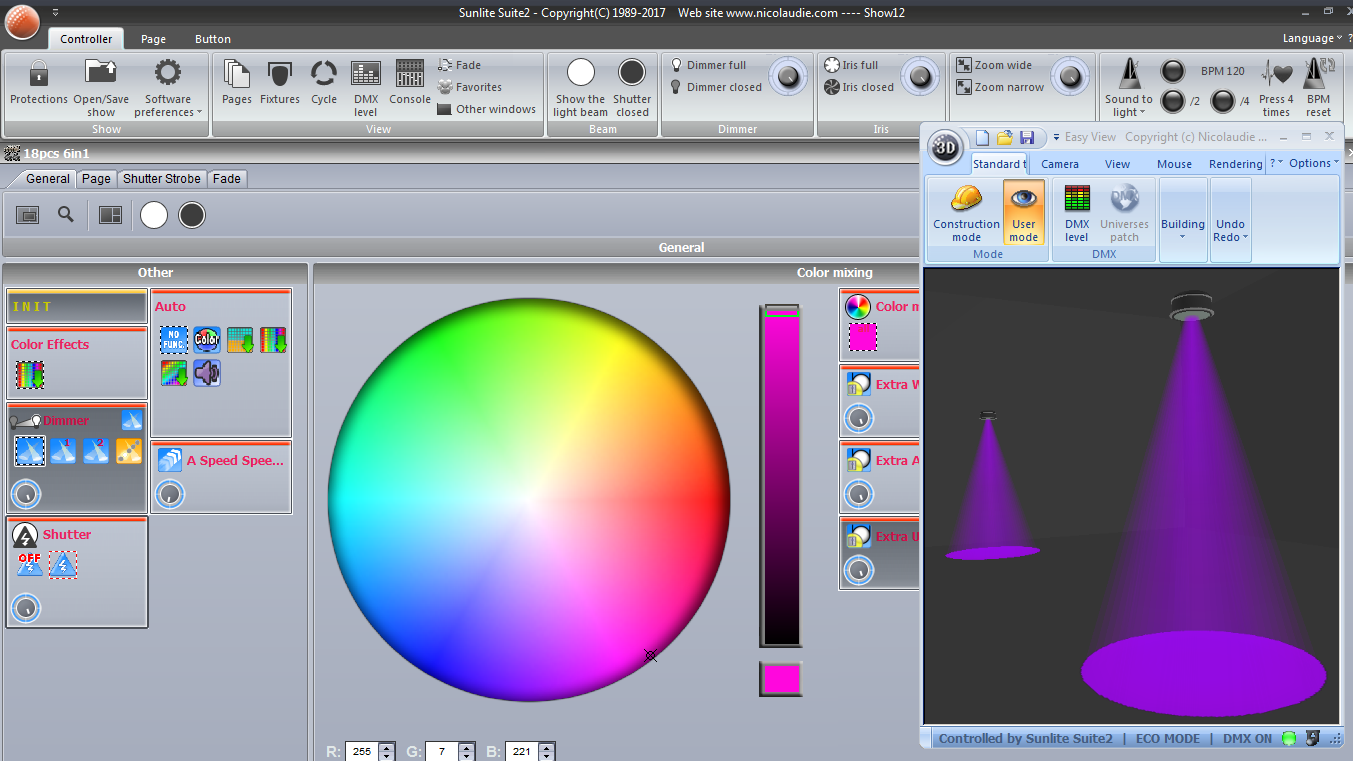Open the Console view
This screenshot has height=761, width=1353.
click(x=410, y=75)
